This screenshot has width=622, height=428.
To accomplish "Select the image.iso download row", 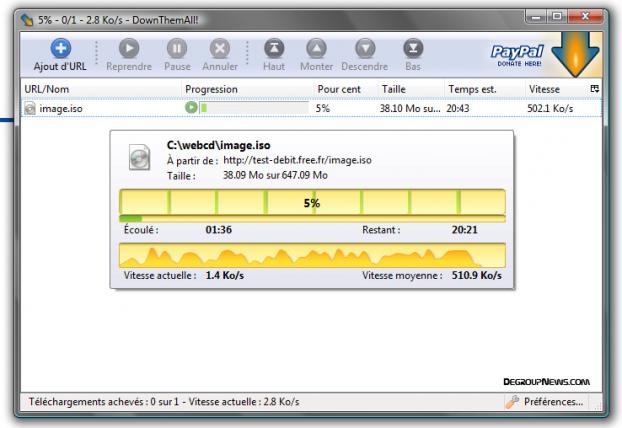I will (x=311, y=108).
